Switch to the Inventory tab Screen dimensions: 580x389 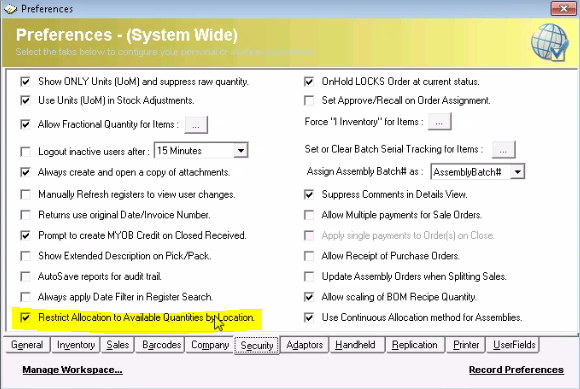tap(76, 345)
